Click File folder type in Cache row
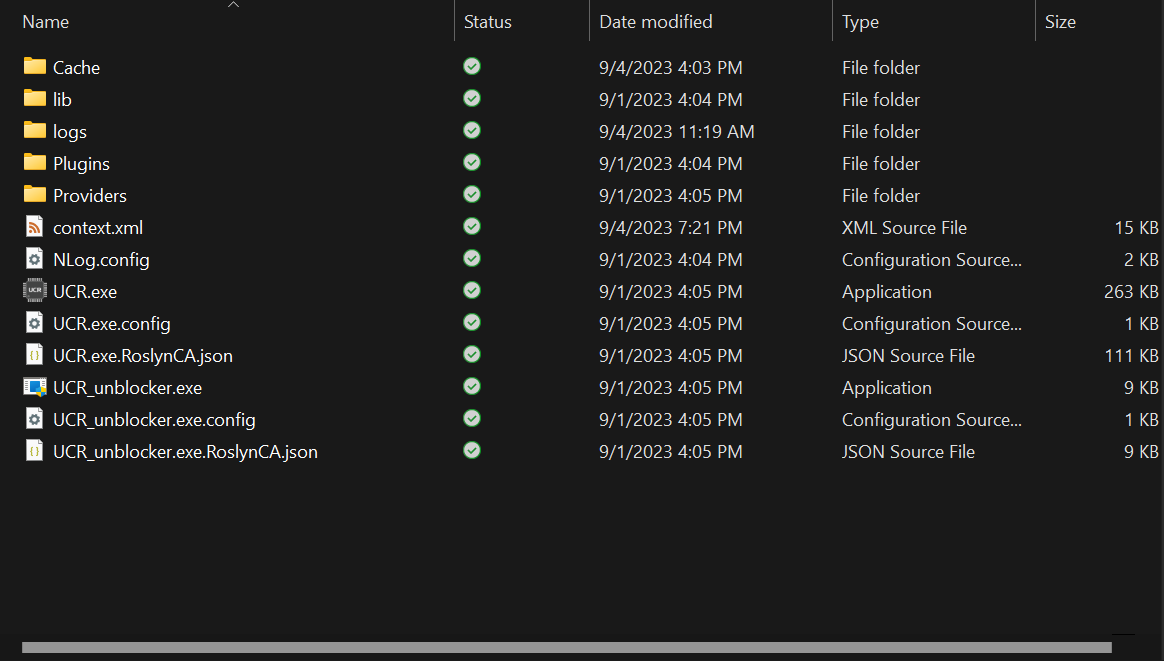 880,68
